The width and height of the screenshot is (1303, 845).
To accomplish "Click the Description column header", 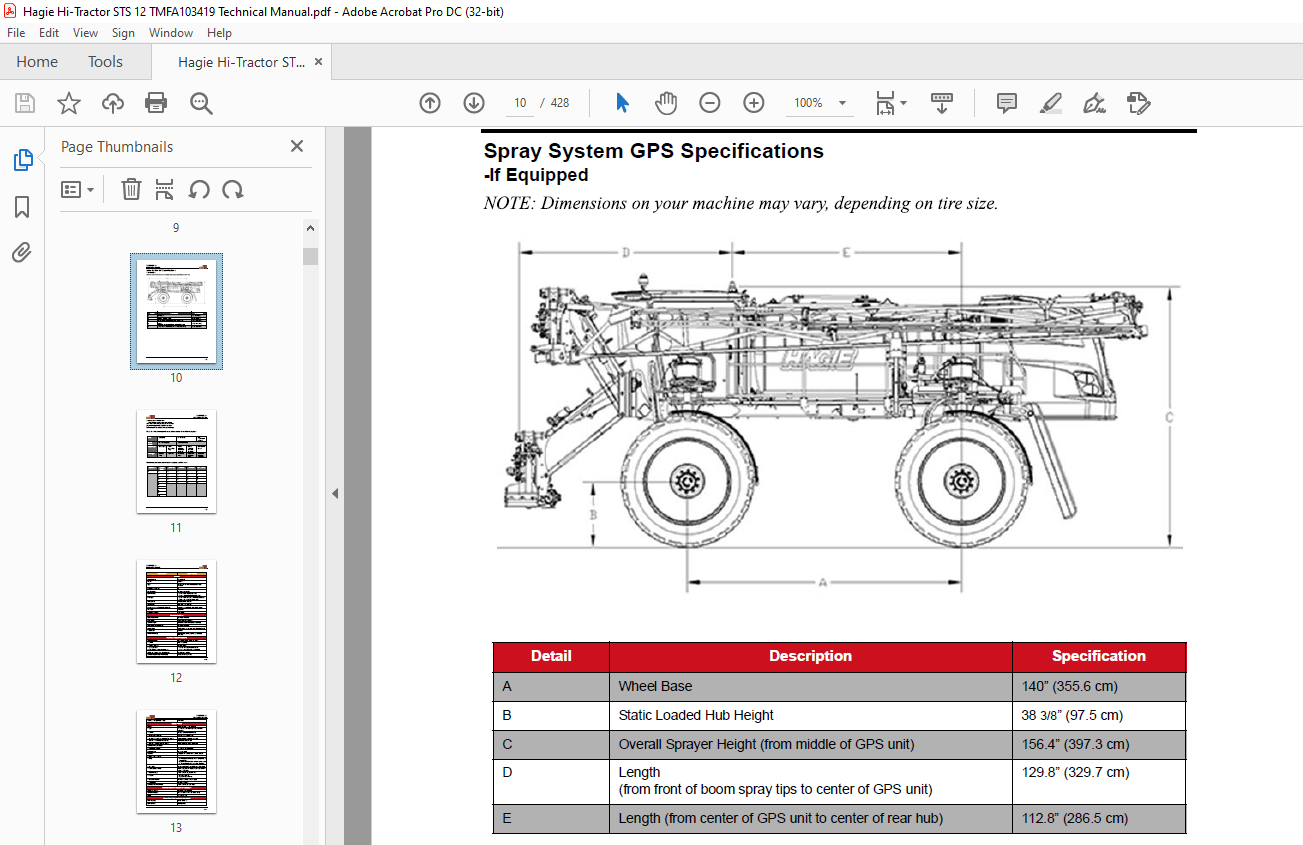I will [x=810, y=656].
